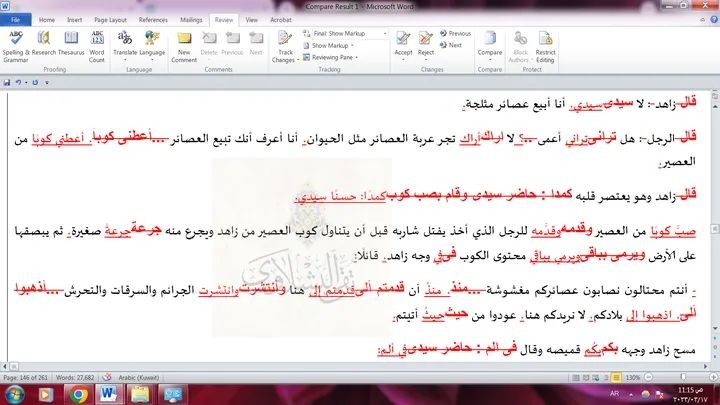720x405 pixels.
Task: Open the Reject dropdown arrow
Action: (426, 60)
